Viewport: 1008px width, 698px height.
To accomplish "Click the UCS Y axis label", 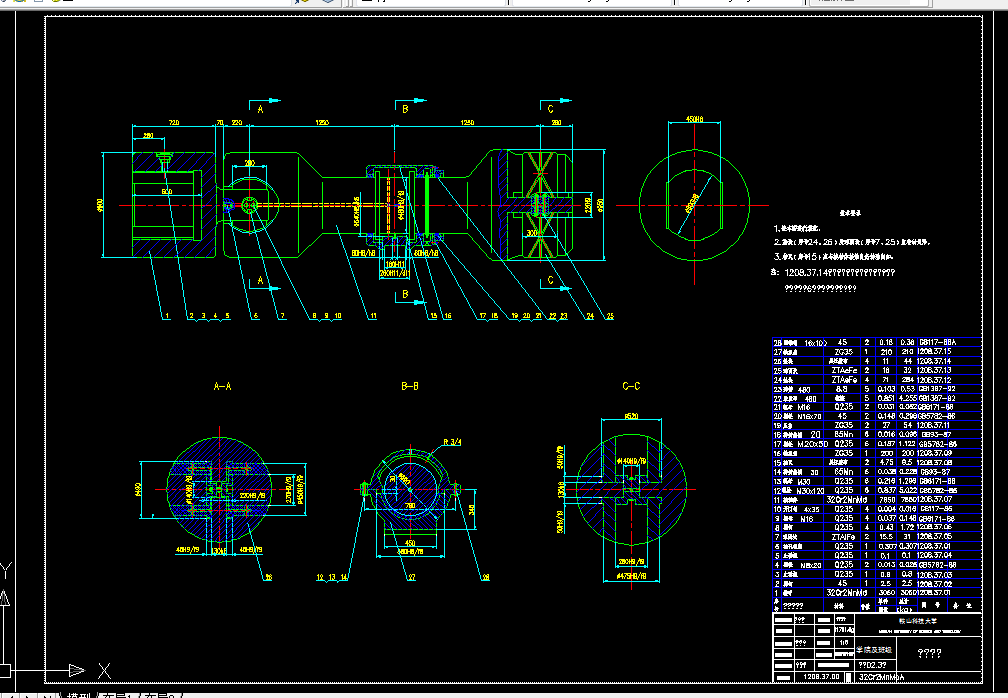I will pyautogui.click(x=6, y=569).
